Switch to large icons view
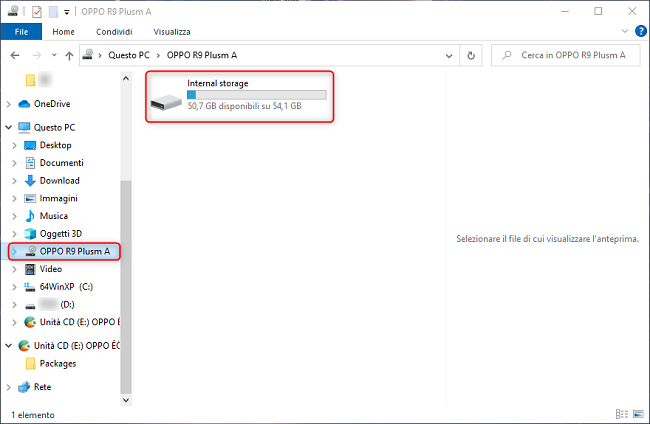 click(638, 414)
